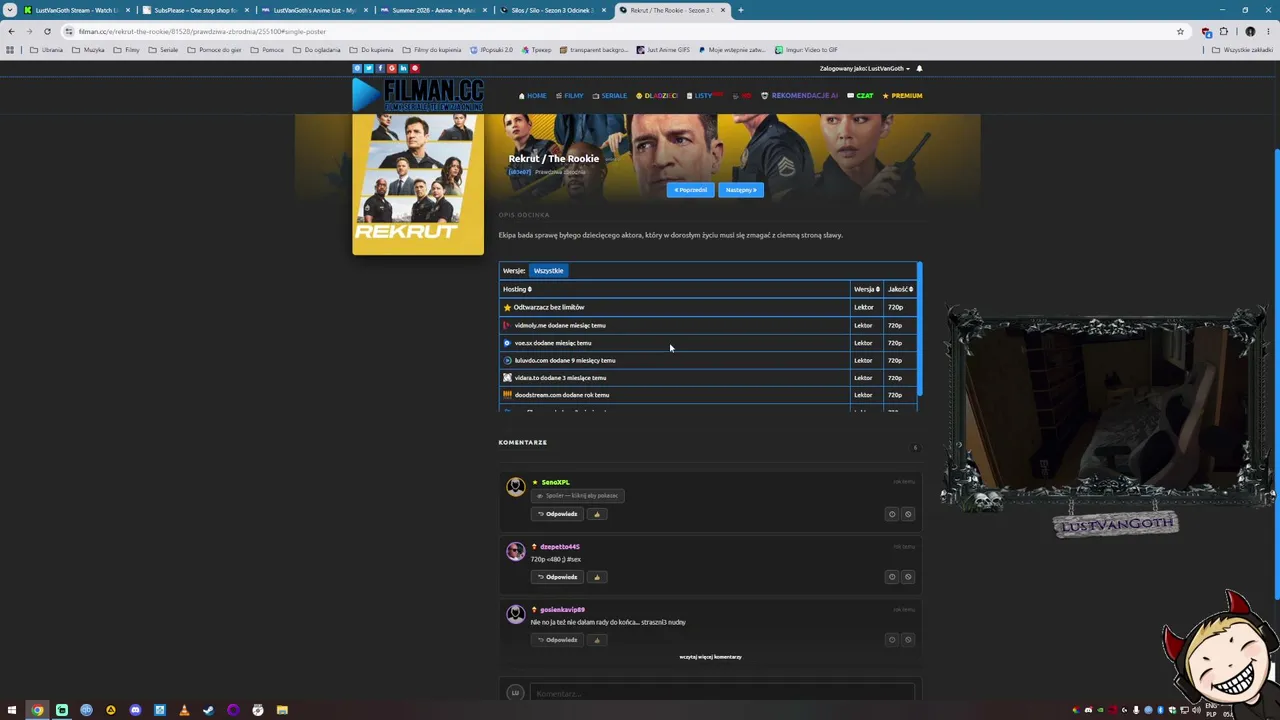Screen dimensions: 1280x720
Task: Open the Chrome tab search dropdown
Action: 10,10
